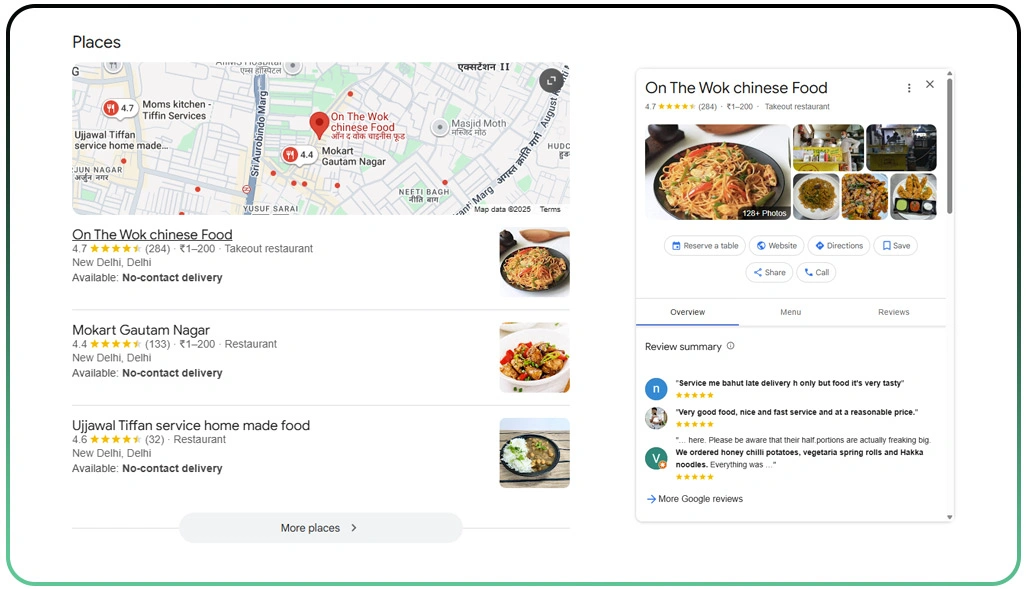
Task: Call the restaurant
Action: tap(815, 272)
